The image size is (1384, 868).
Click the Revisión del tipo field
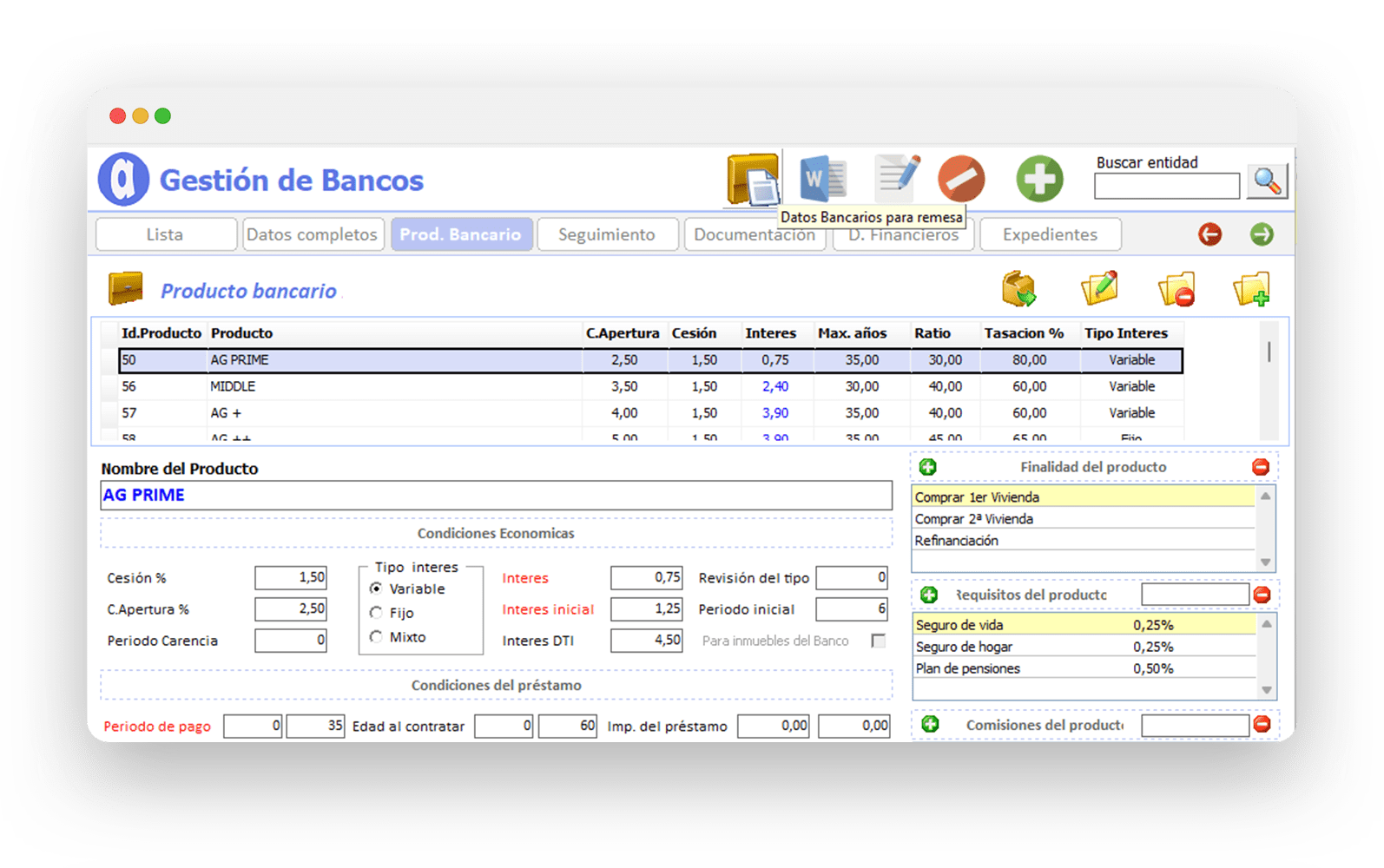coord(852,577)
